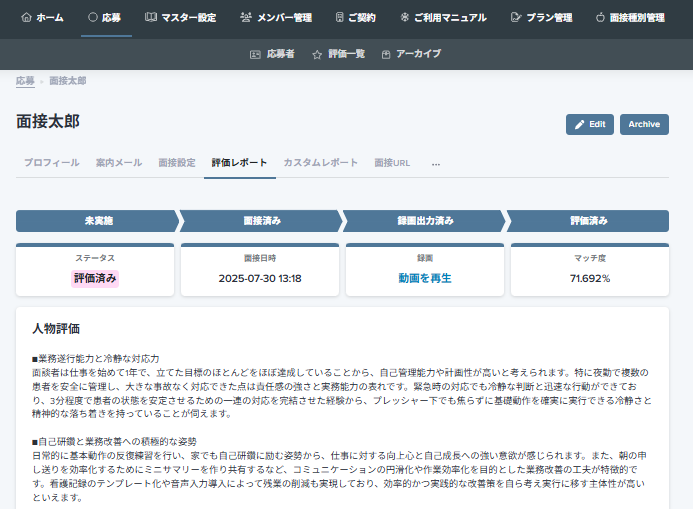The width and height of the screenshot is (693, 509).
Task: Go to 応募者 in the sub navigation
Action: [272, 54]
